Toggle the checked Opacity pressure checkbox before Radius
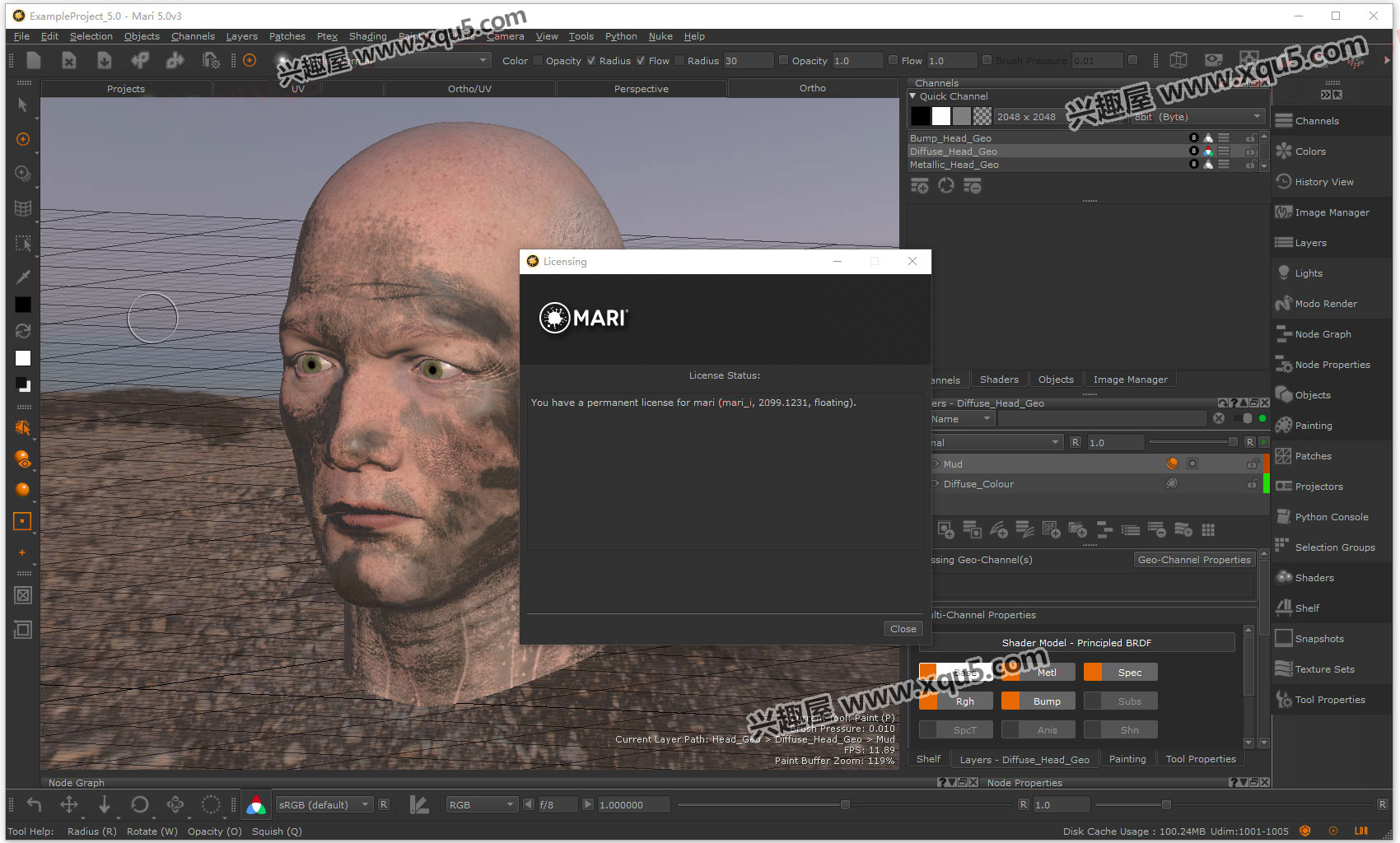 [591, 60]
